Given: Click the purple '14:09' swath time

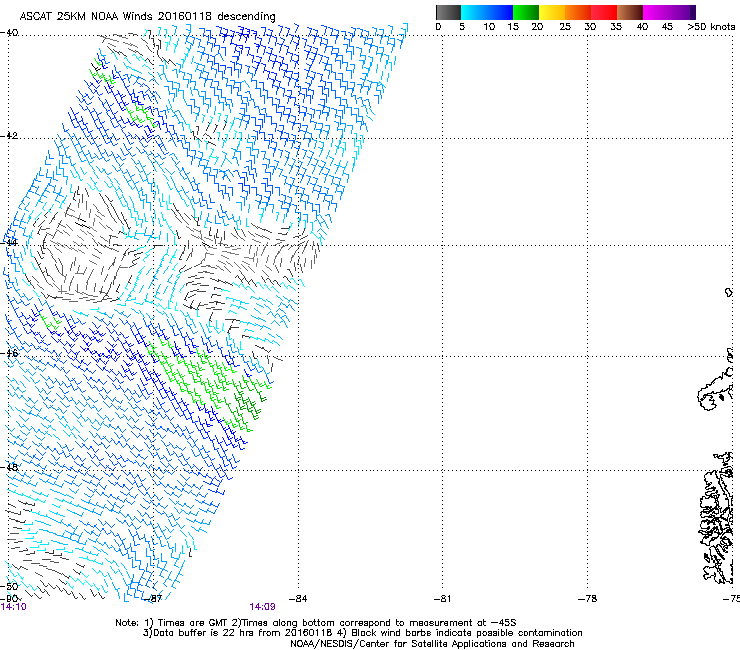Looking at the screenshot, I should click(262, 607).
